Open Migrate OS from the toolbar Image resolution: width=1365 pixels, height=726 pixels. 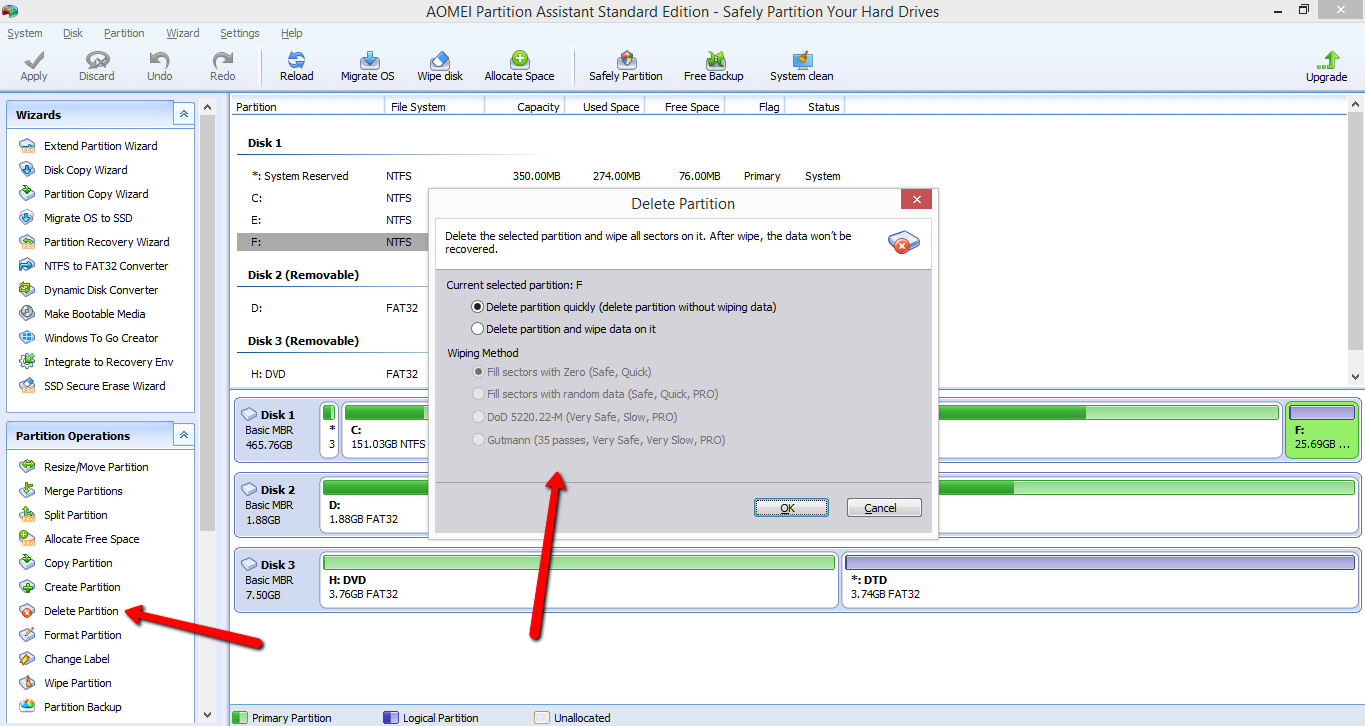click(x=368, y=66)
